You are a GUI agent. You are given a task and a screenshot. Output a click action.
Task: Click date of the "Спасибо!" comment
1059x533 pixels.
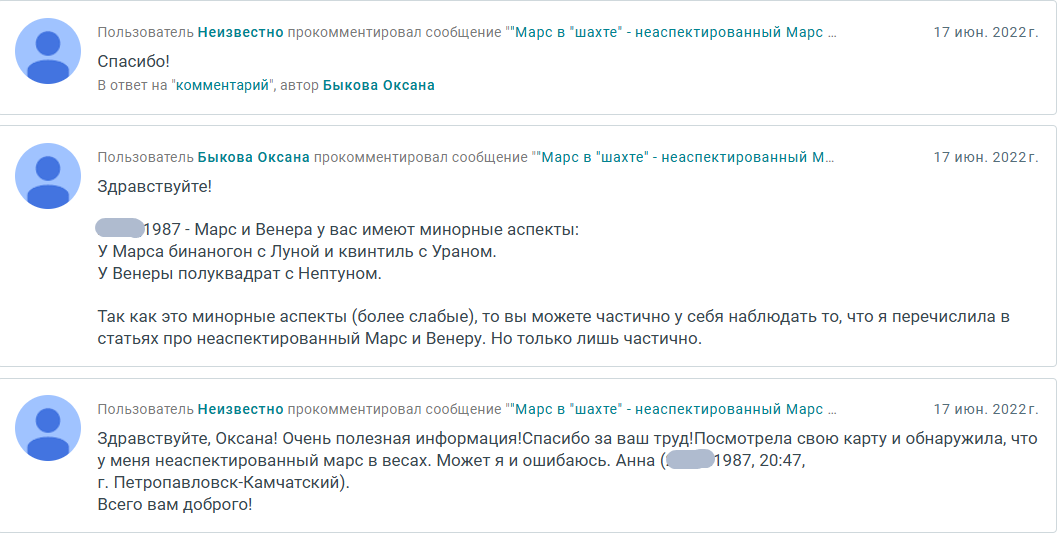[986, 32]
